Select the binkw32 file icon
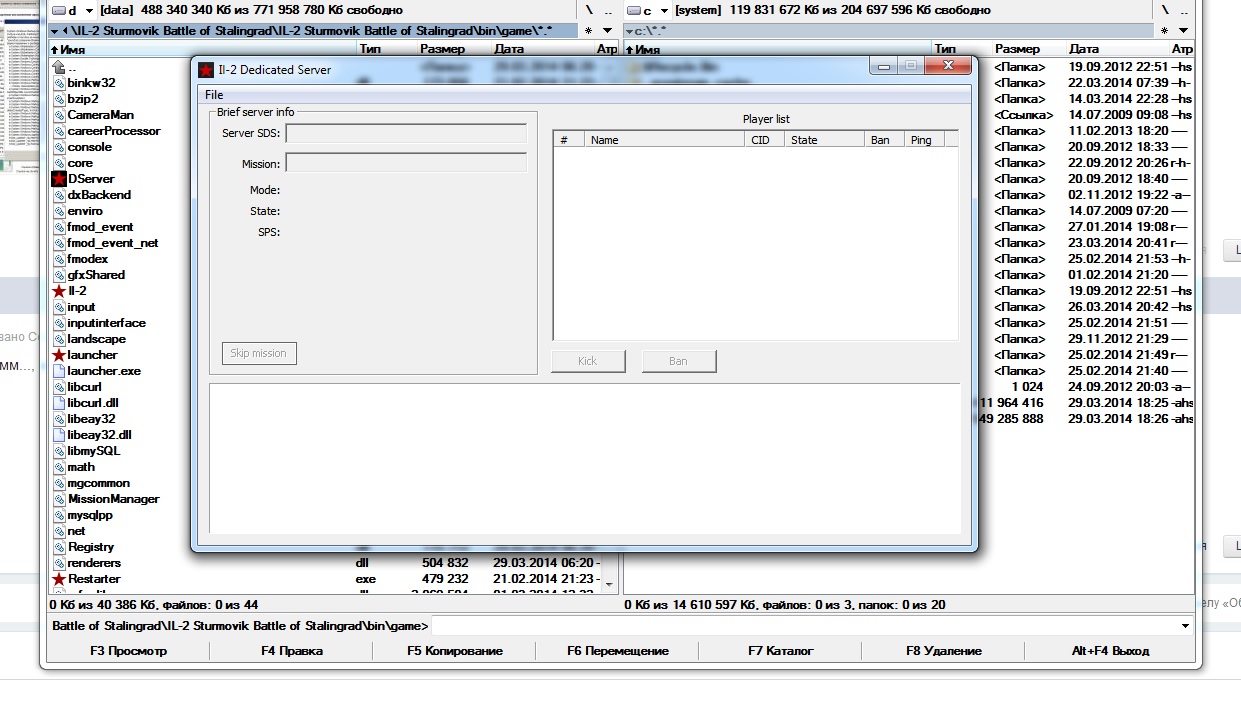The height and width of the screenshot is (701, 1241). [x=59, y=83]
